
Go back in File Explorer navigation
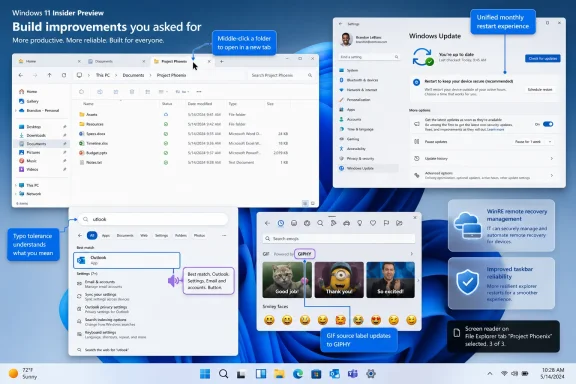(21, 75)
